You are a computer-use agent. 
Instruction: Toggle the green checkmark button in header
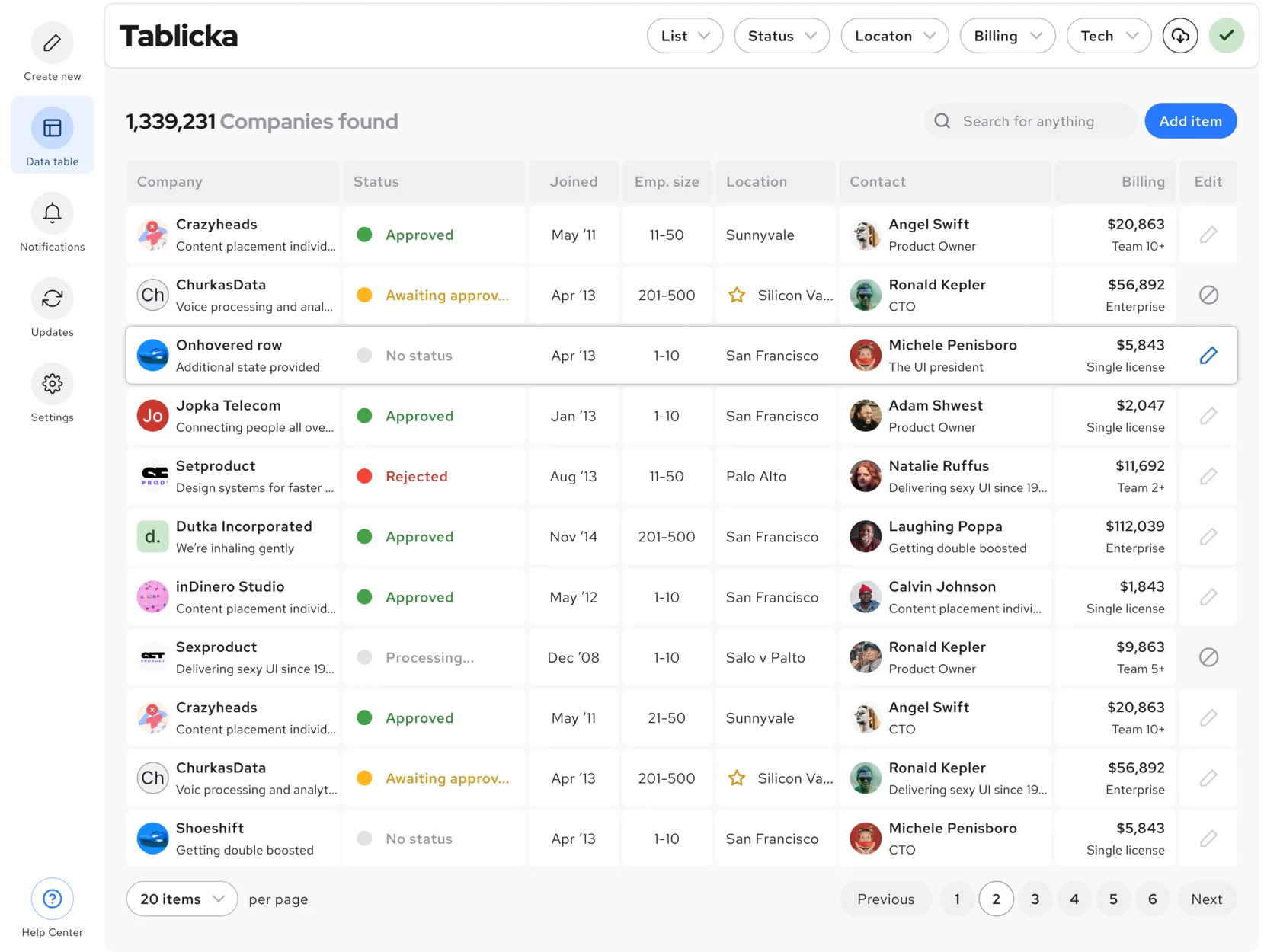1226,36
